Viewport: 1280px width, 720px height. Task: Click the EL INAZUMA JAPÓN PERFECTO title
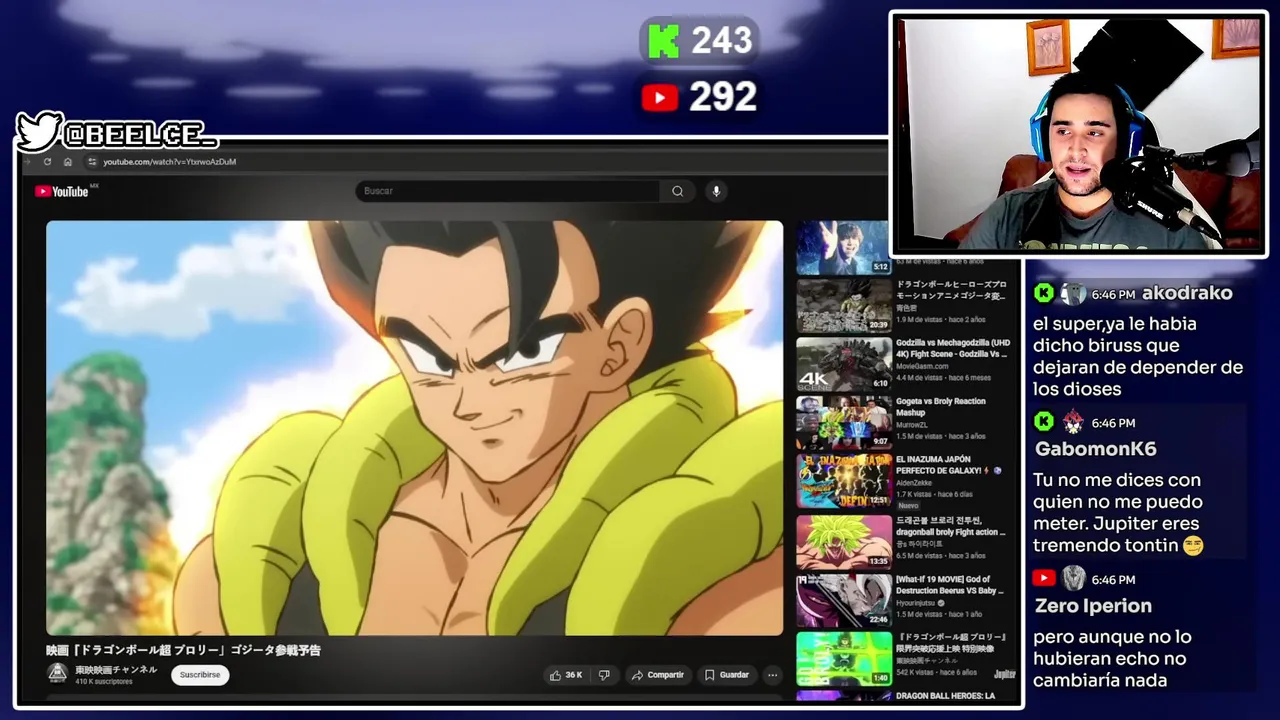(x=948, y=465)
